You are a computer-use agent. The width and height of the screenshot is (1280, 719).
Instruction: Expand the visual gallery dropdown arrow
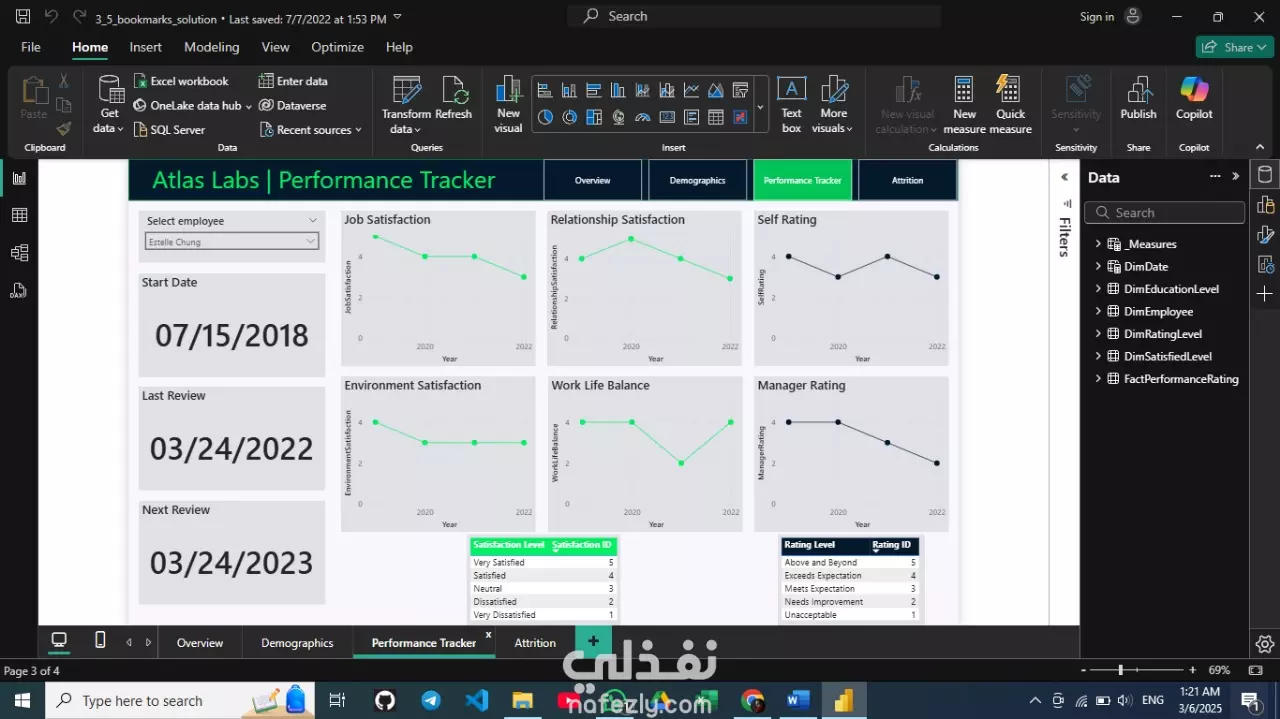point(760,106)
